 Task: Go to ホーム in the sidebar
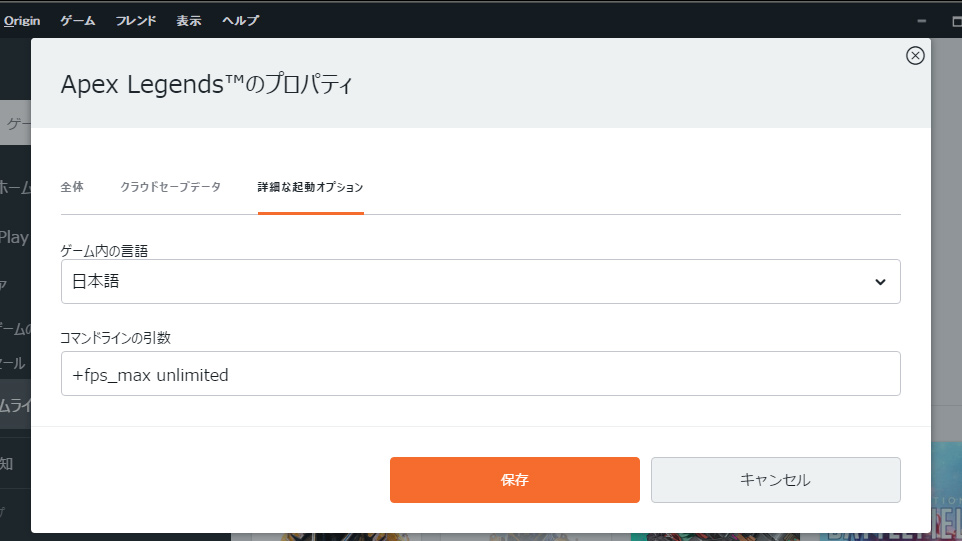point(15,187)
